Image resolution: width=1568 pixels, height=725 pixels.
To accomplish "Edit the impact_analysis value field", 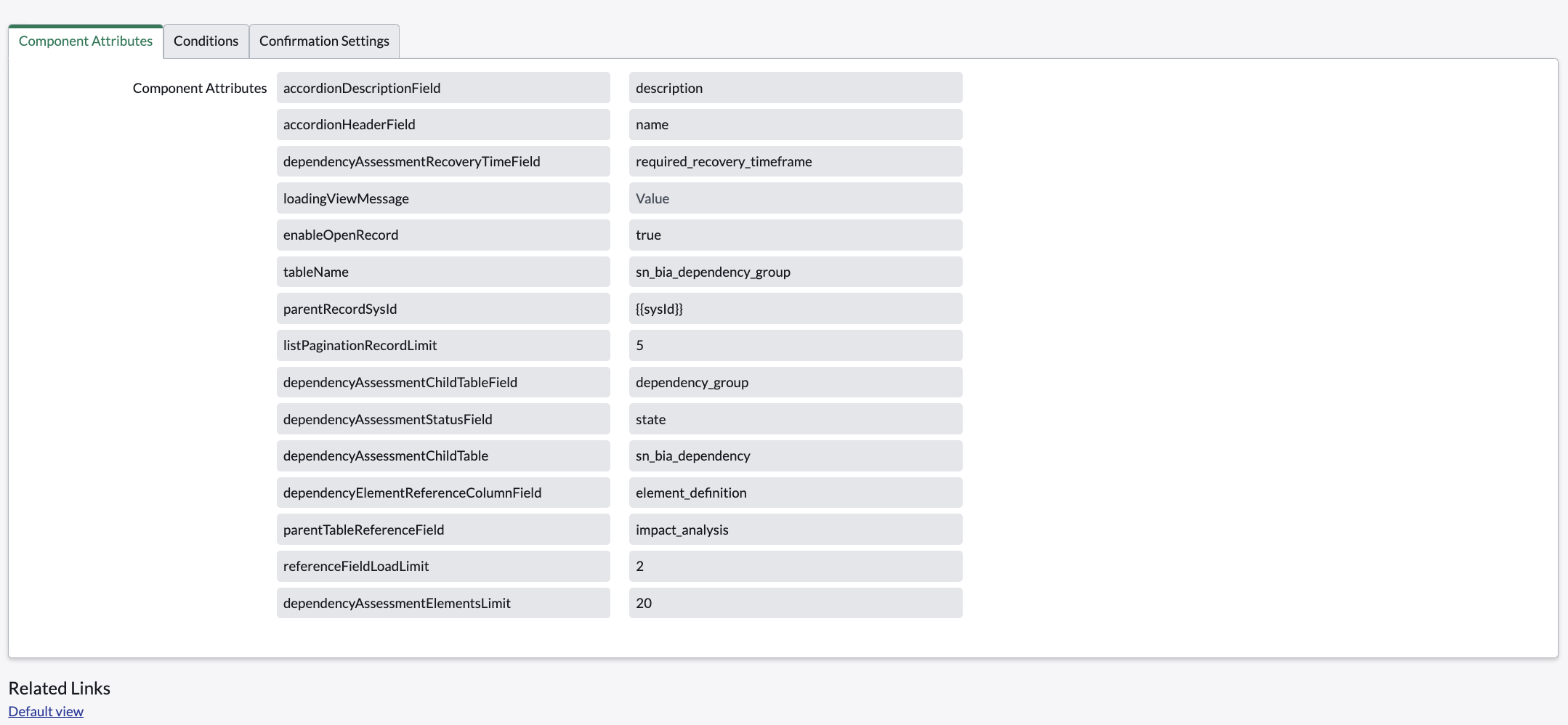I will (x=796, y=529).
